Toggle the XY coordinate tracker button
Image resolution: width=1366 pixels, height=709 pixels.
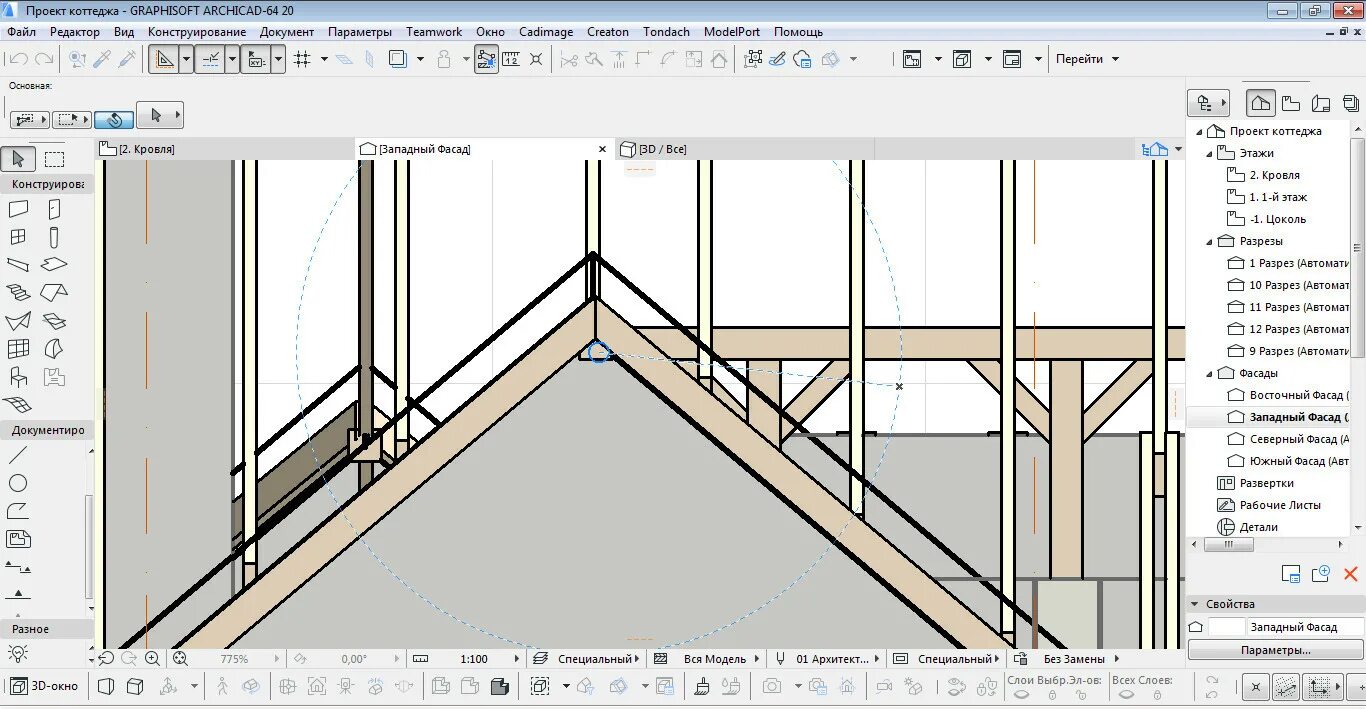pyautogui.click(x=255, y=59)
